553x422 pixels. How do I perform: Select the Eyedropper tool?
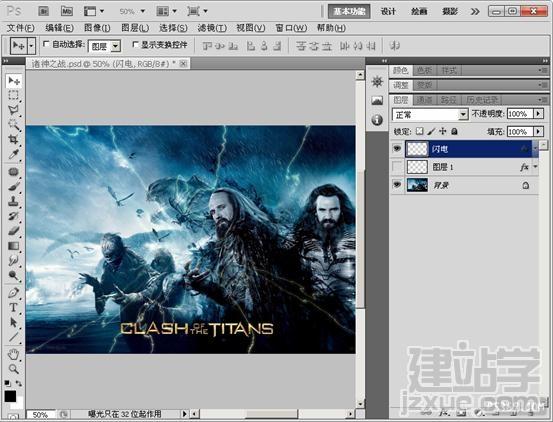click(x=13, y=154)
